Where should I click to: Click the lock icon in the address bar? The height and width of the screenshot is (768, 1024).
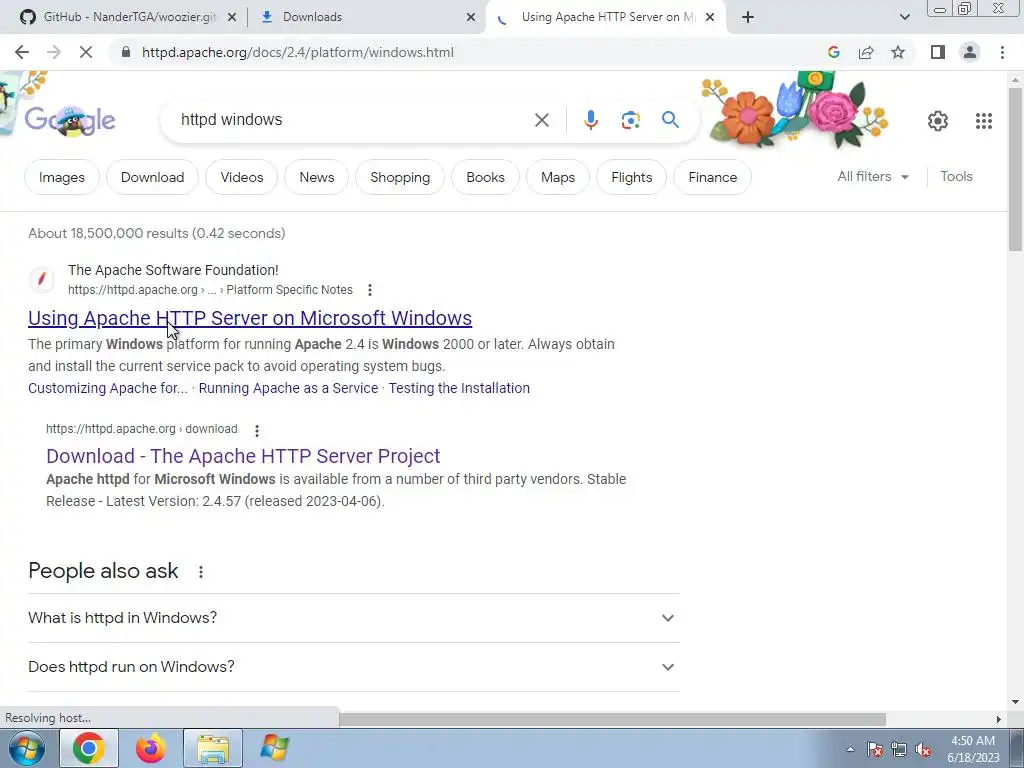[126, 52]
